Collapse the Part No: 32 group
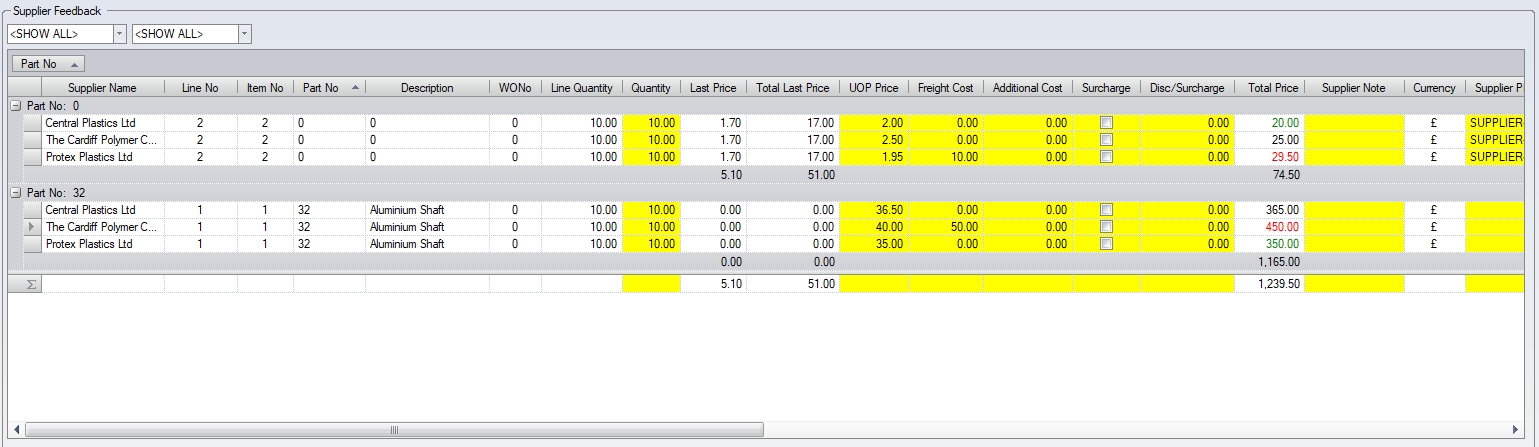The height and width of the screenshot is (447, 1539). (16, 192)
